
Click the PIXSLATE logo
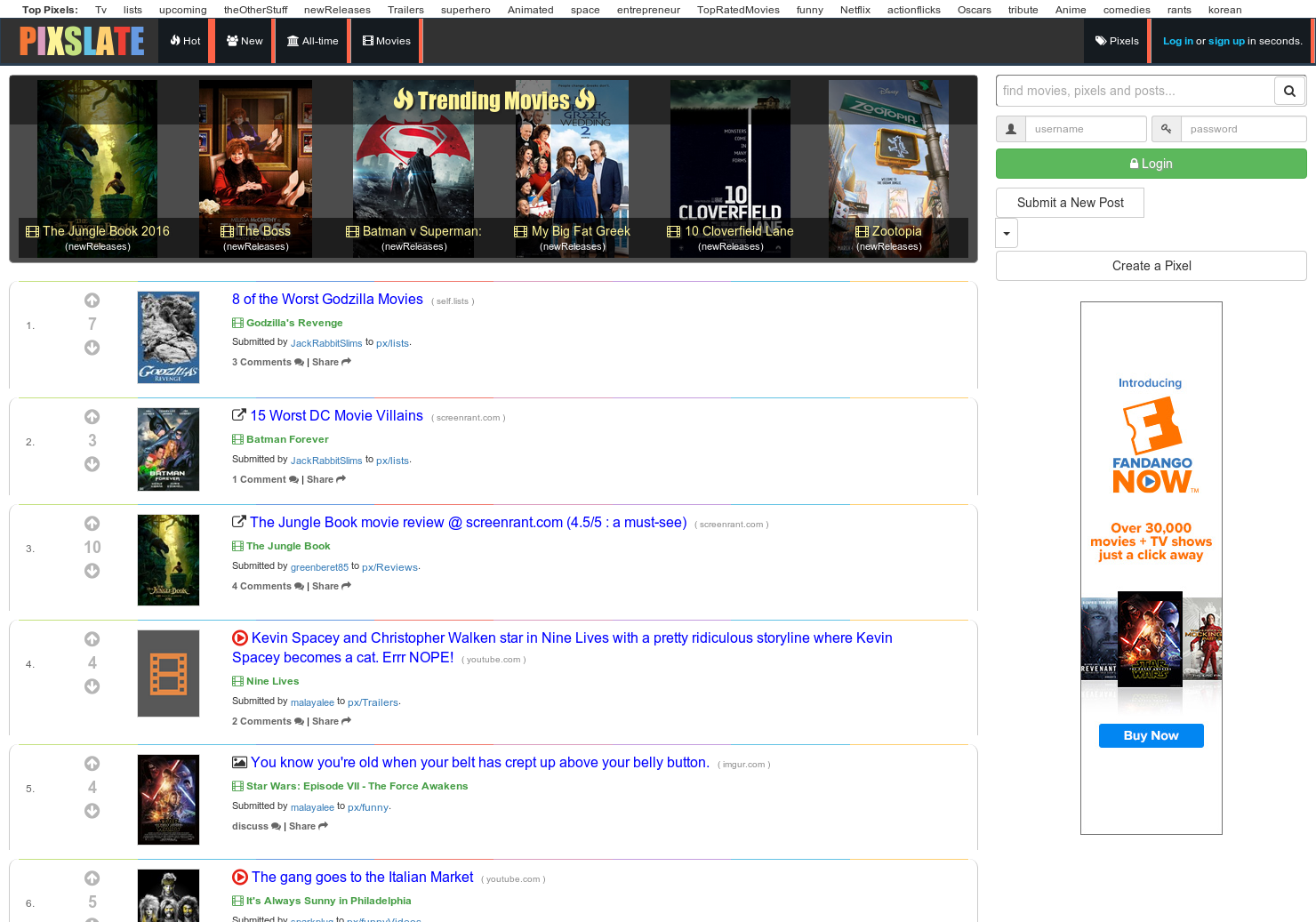(82, 41)
